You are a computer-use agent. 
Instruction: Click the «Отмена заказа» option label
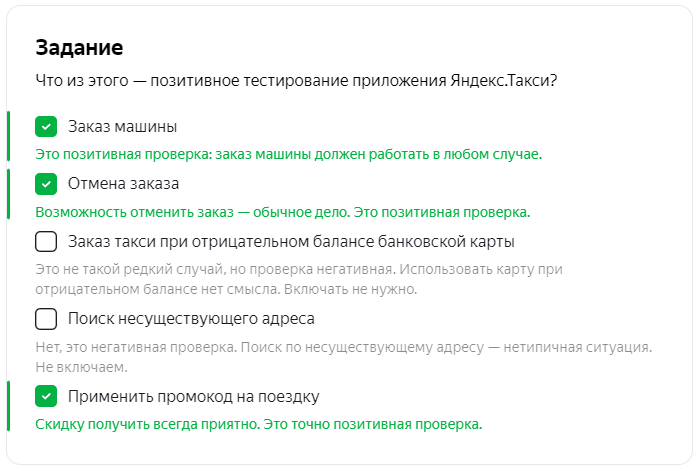123,184
